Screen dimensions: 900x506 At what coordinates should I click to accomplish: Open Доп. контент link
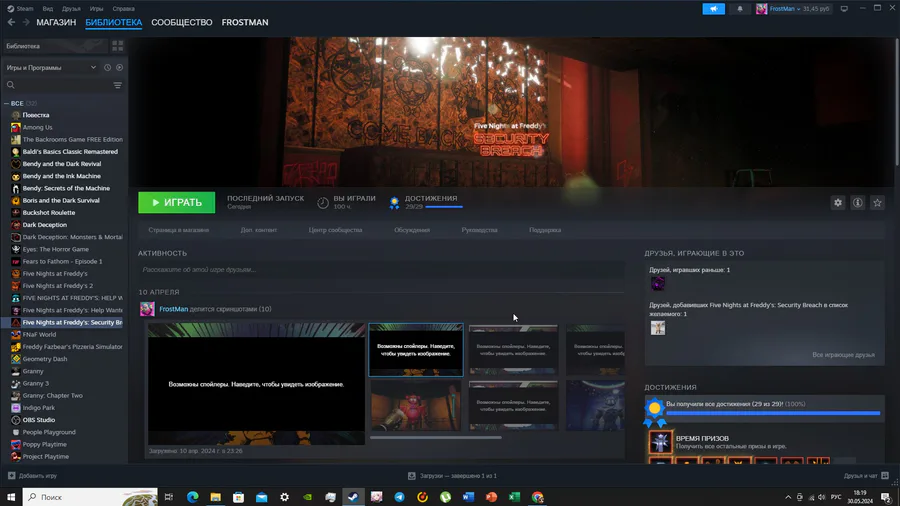(x=258, y=230)
